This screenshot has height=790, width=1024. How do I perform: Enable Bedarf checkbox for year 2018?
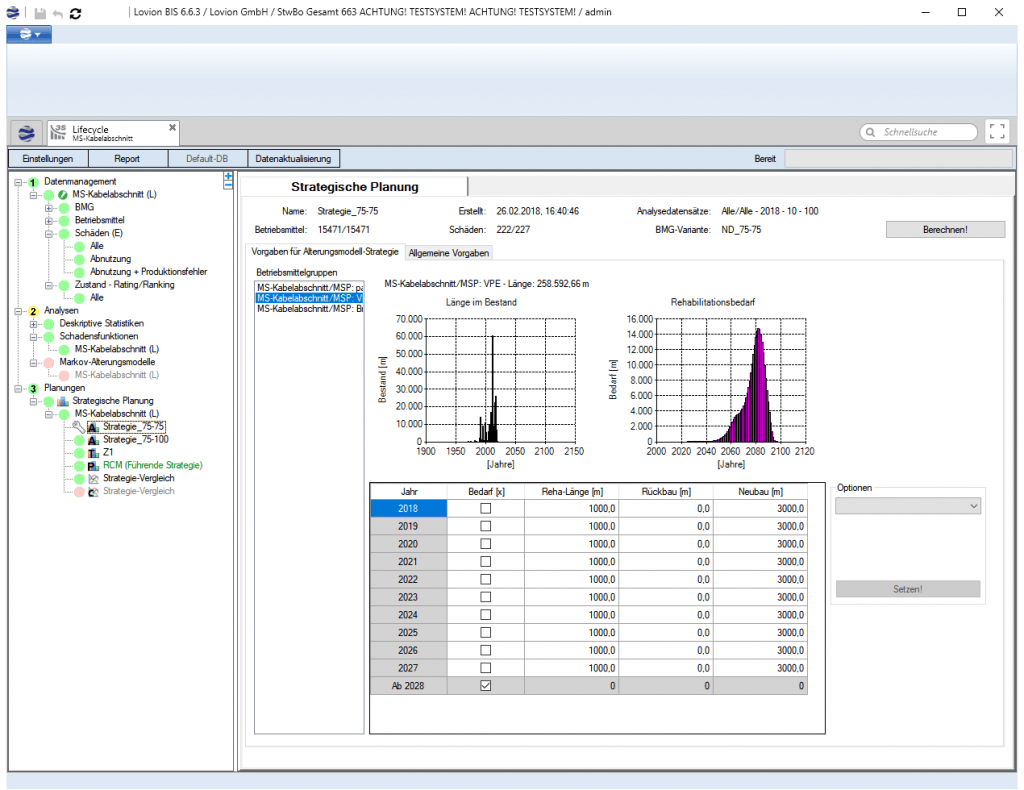tap(486, 509)
